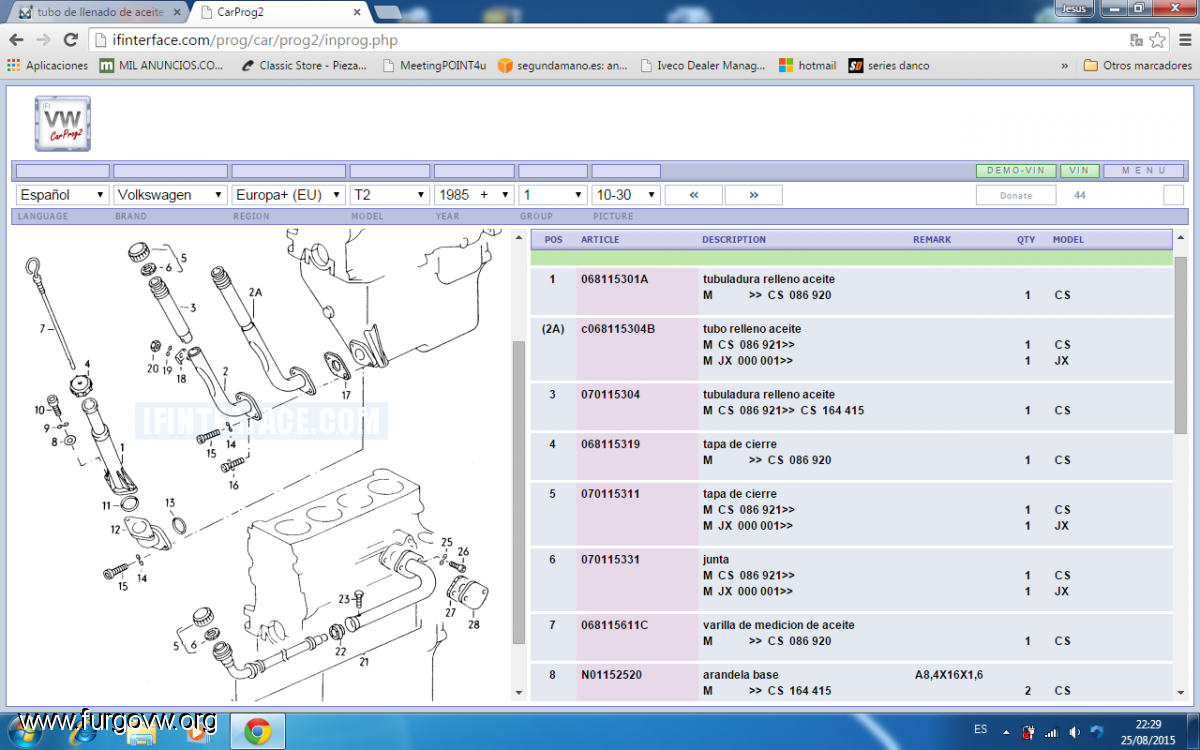Viewport: 1200px width, 750px height.
Task: Click the VIN button
Action: (1079, 171)
